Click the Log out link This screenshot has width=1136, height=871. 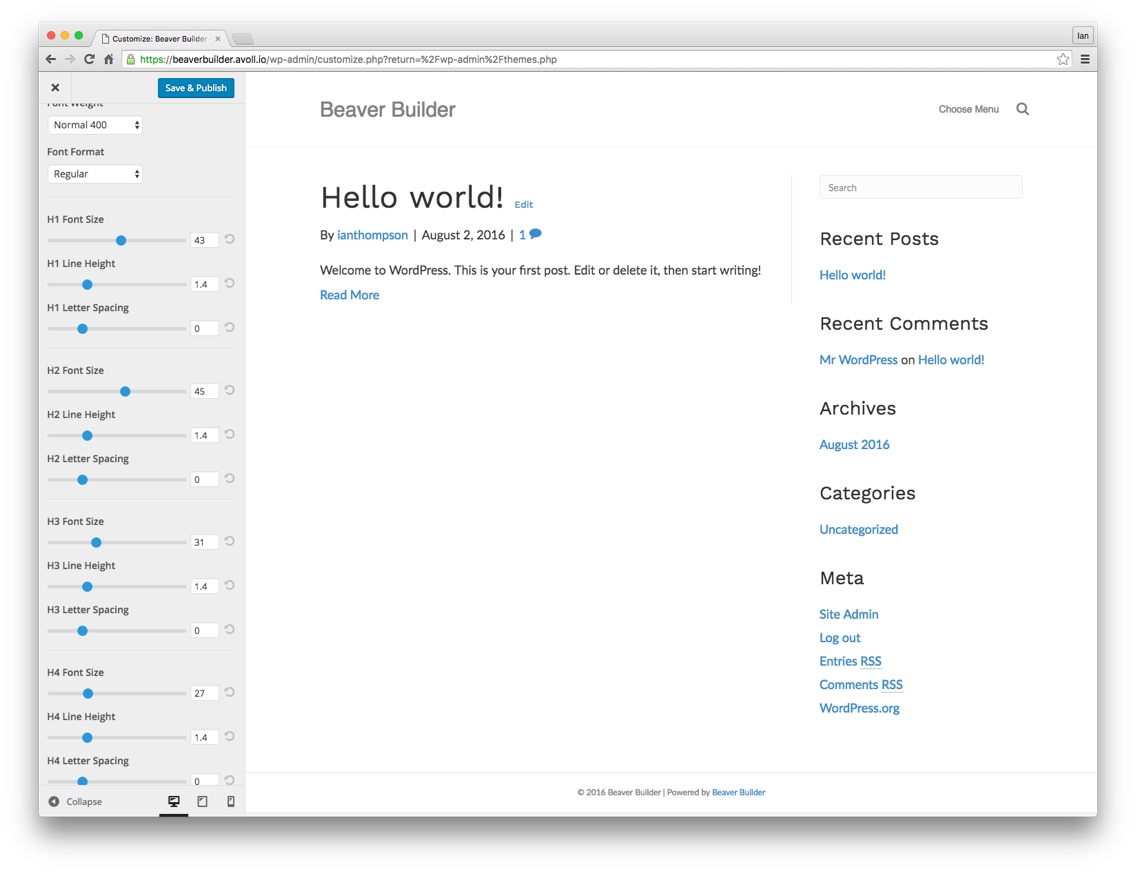pyautogui.click(x=840, y=638)
